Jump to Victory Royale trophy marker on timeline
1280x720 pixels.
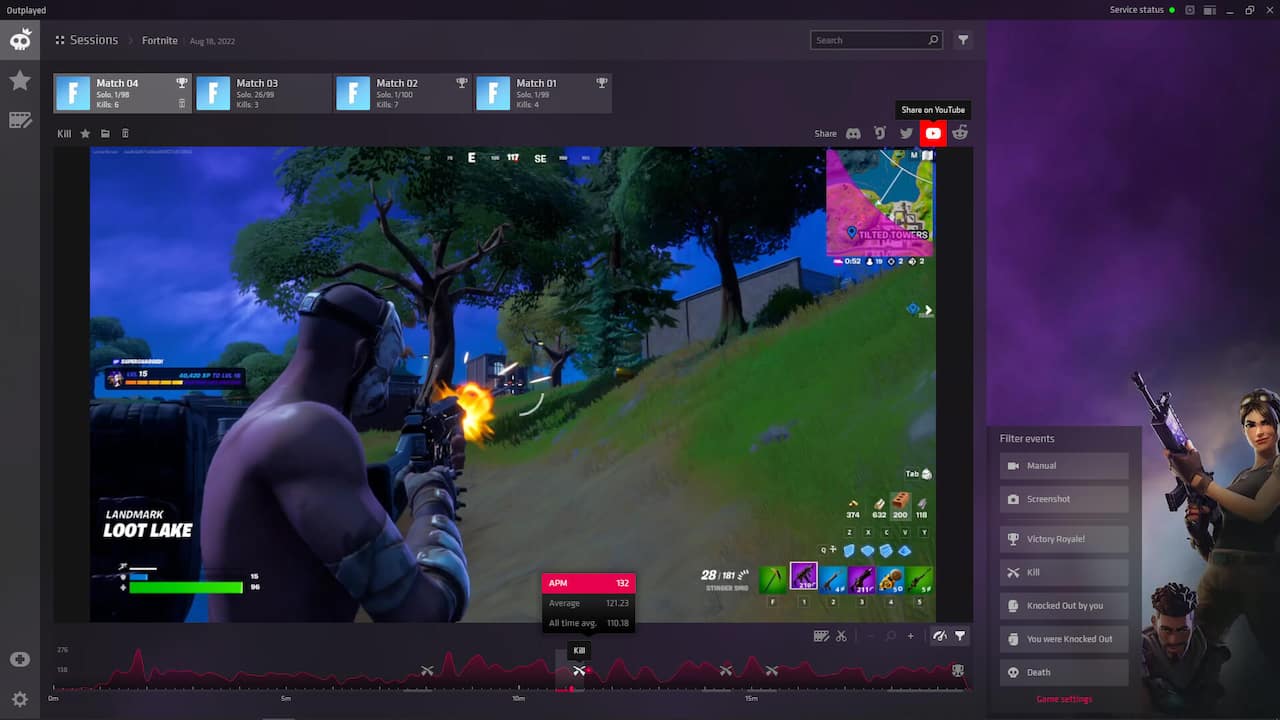coord(957,670)
